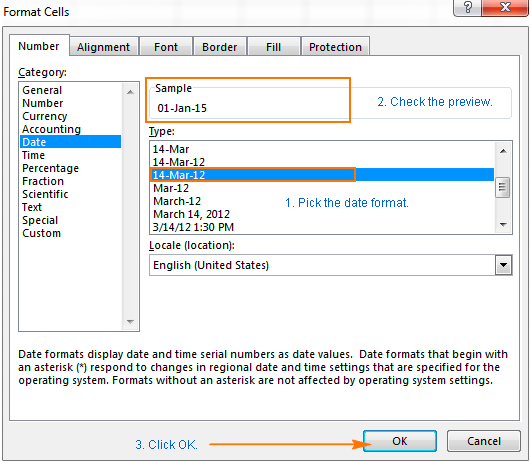Open the English (United States) locale combo box

(x=331, y=265)
